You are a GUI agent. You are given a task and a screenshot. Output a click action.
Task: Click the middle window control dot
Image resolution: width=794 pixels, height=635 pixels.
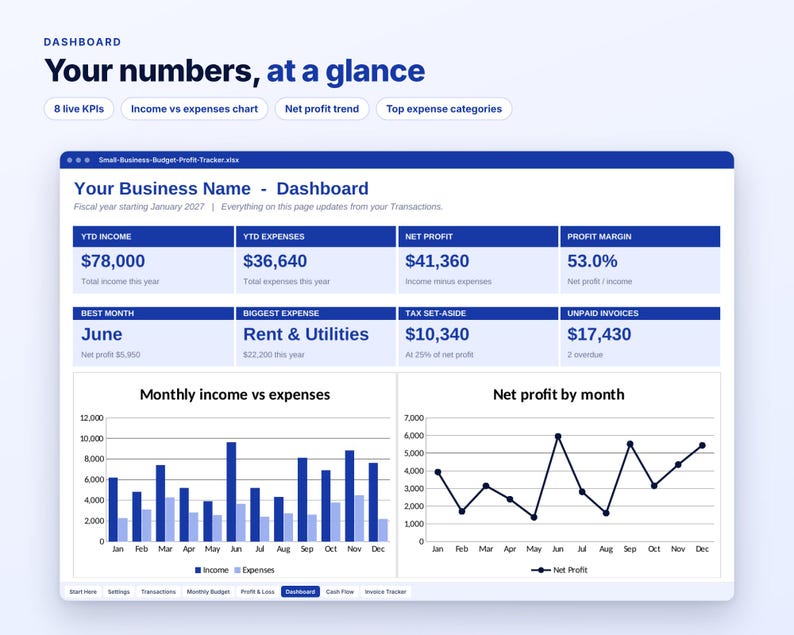coord(78,160)
